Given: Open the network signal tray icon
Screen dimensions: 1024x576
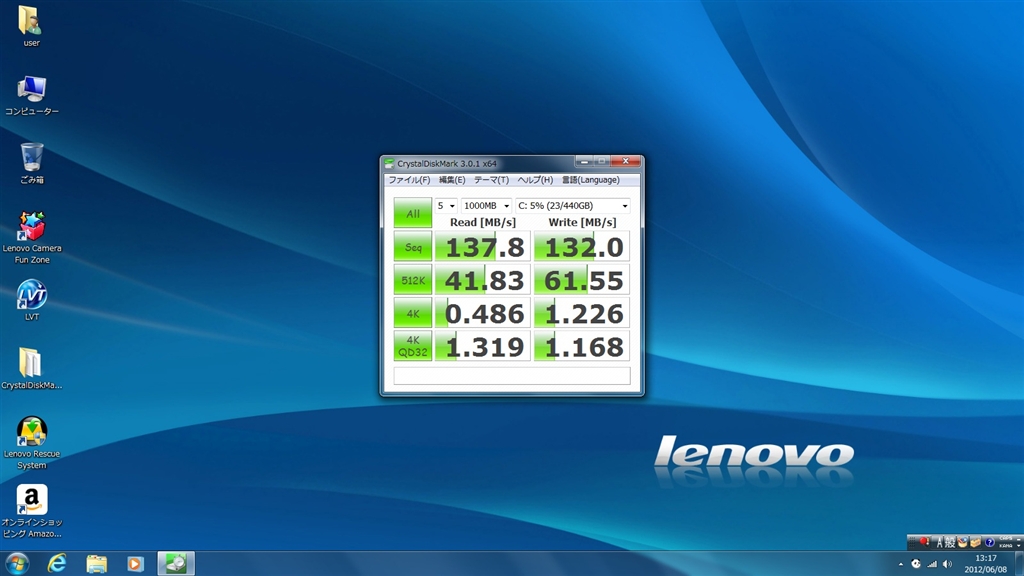Looking at the screenshot, I should [932, 564].
